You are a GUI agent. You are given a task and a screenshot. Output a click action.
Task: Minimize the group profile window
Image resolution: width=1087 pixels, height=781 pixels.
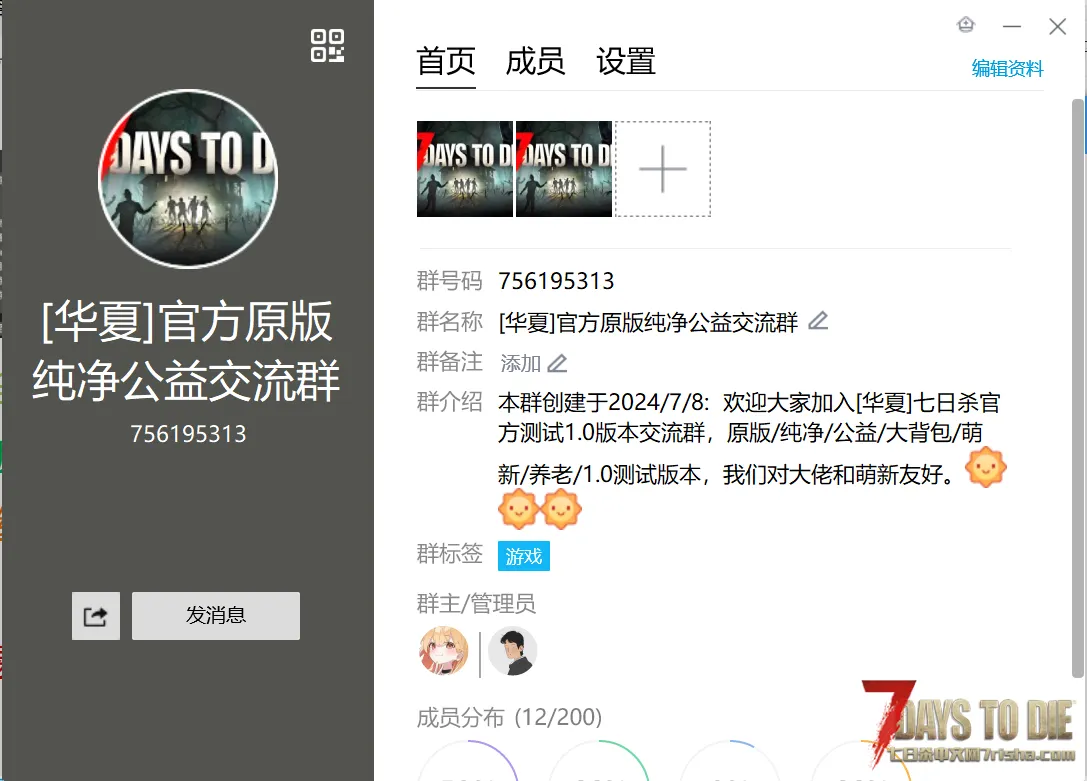(1011, 26)
